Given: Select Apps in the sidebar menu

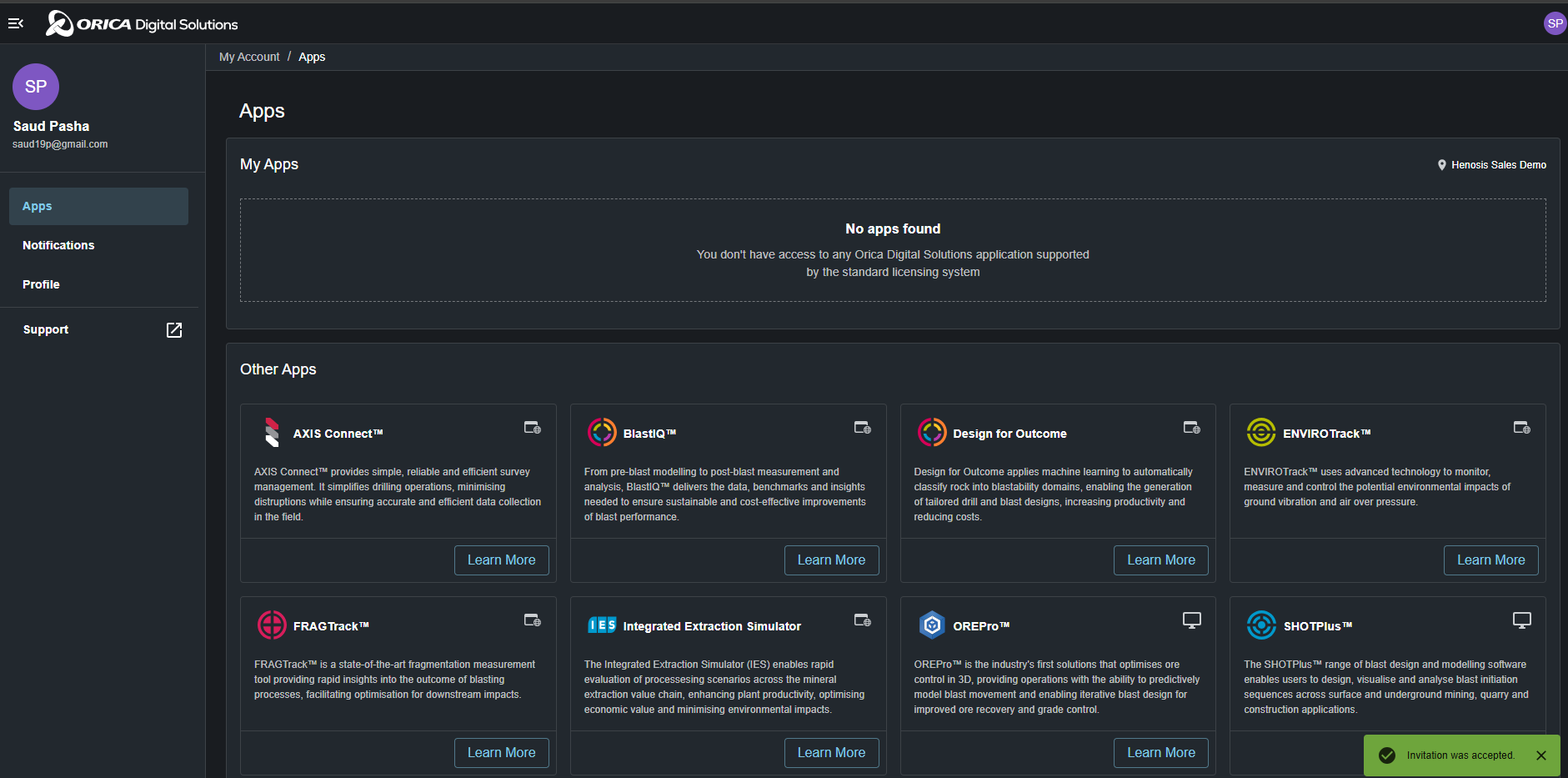Looking at the screenshot, I should point(98,206).
